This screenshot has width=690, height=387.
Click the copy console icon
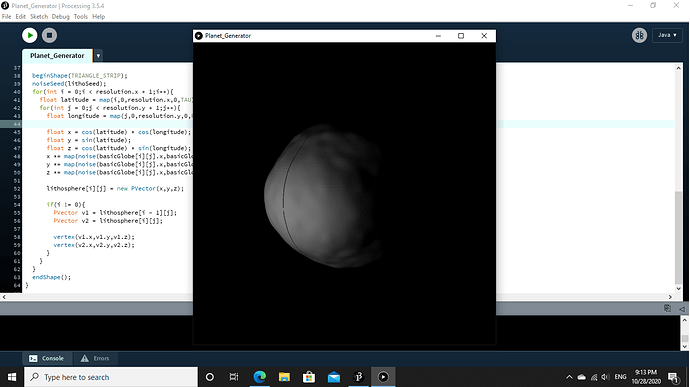coord(668,308)
